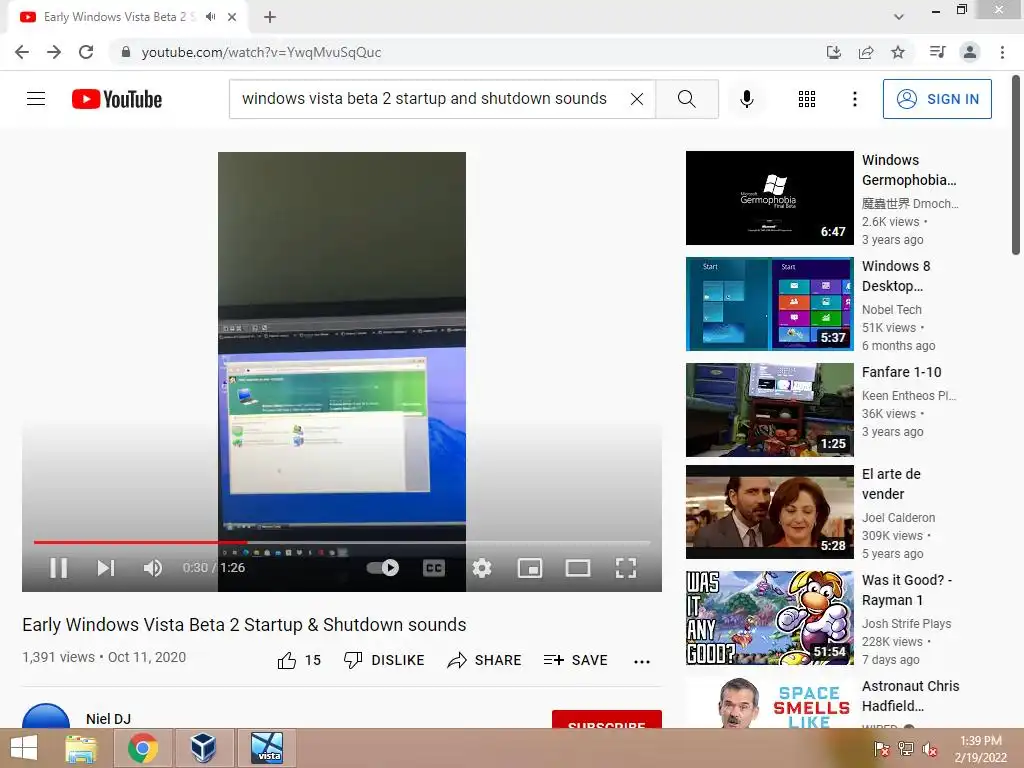
Task: Open YouTube settings three-dot menu
Action: (x=854, y=99)
